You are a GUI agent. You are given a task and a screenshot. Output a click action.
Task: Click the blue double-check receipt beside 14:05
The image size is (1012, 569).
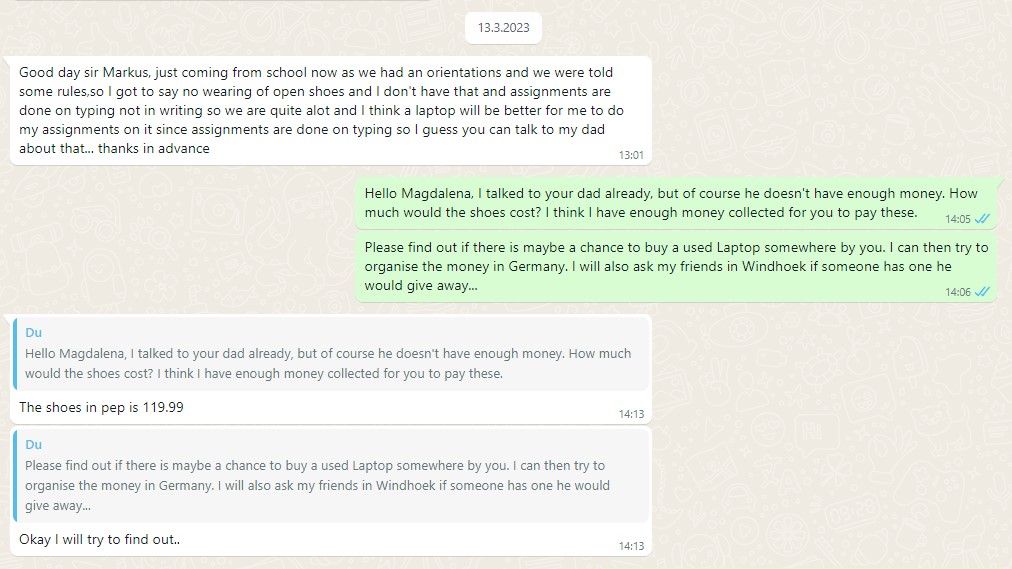[982, 218]
